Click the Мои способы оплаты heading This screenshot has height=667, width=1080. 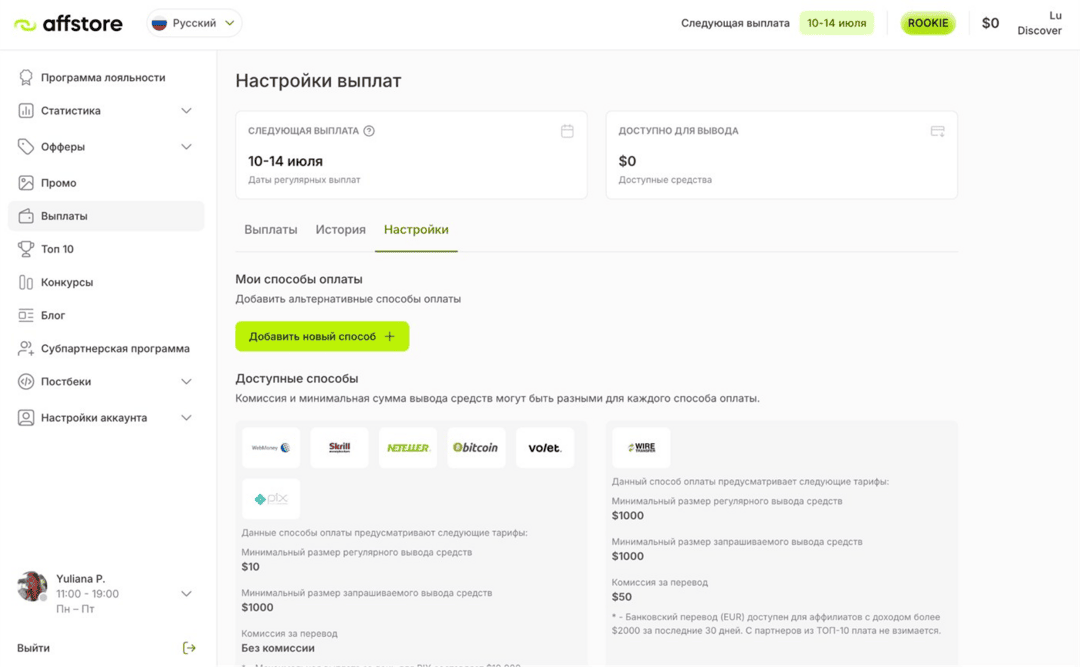299,279
